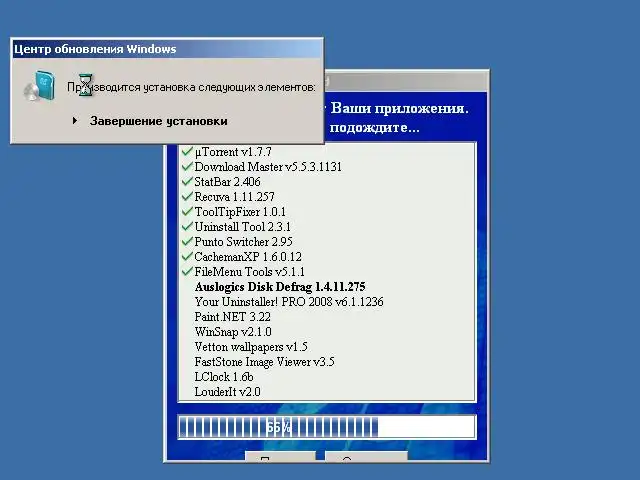The width and height of the screenshot is (640, 480).
Task: Click the Центр обновления Windows title bar
Action: coord(167,49)
